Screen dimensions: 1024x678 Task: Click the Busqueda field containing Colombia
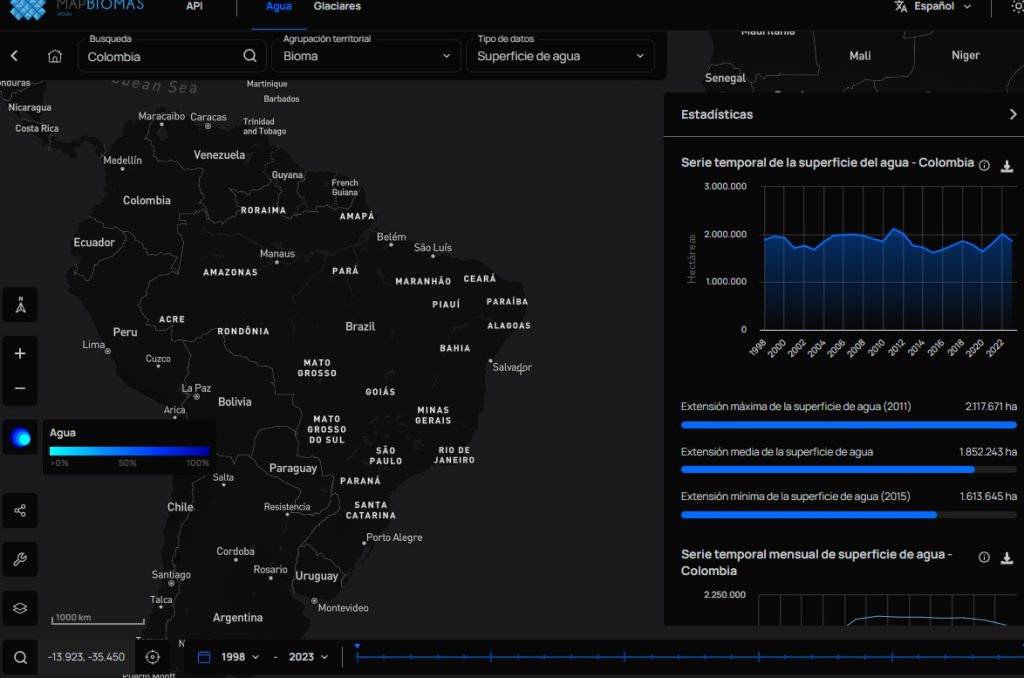[160, 57]
